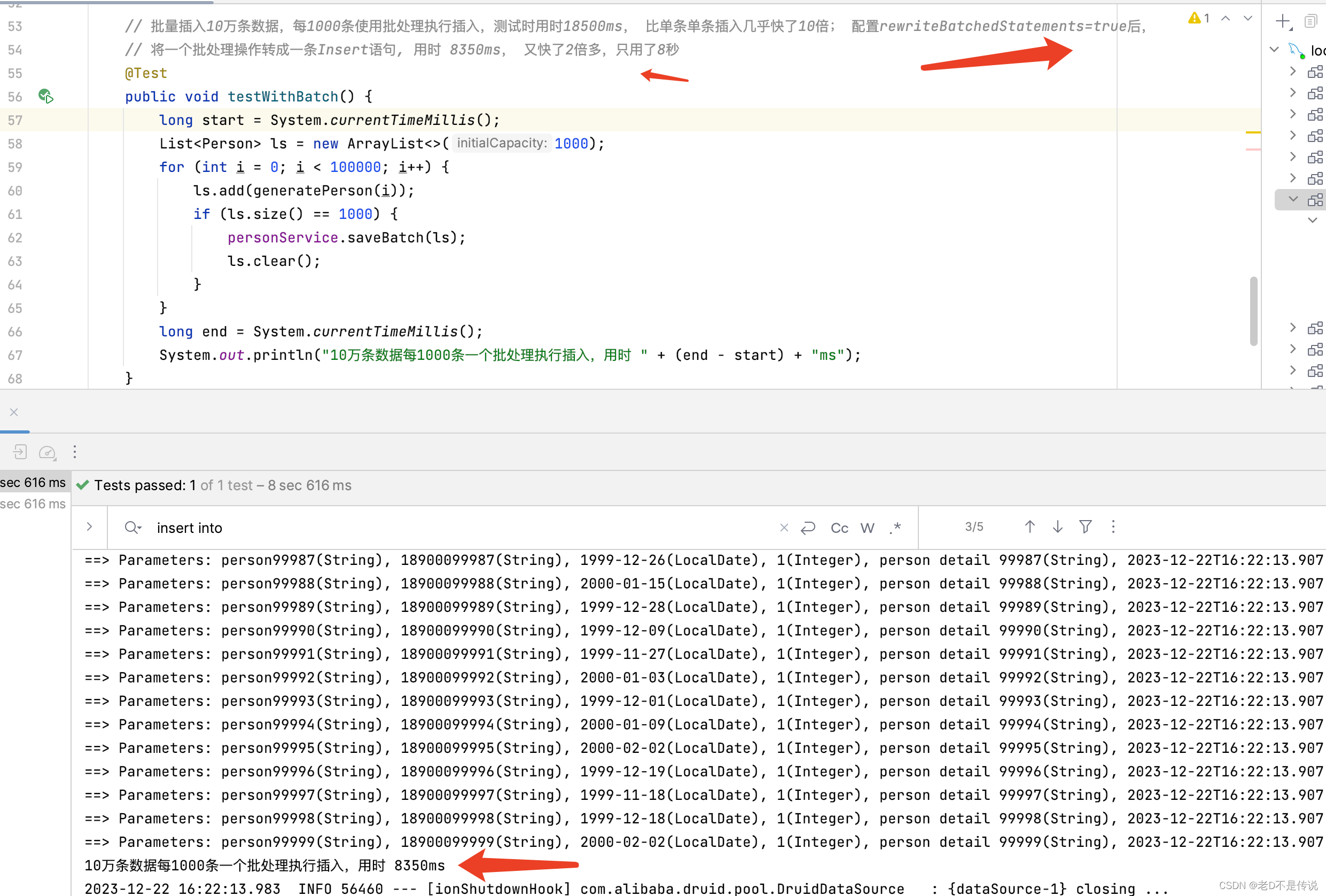Jump to next search occurrence arrow
The image size is (1326, 896).
click(x=1058, y=526)
